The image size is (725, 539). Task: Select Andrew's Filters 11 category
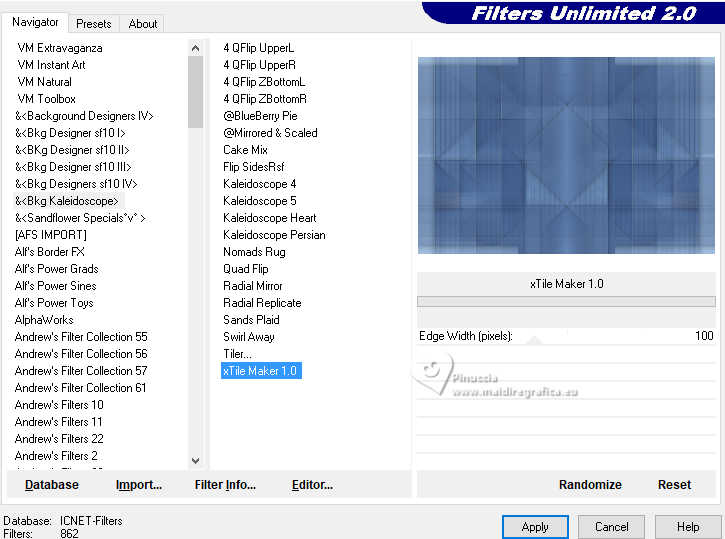click(58, 422)
